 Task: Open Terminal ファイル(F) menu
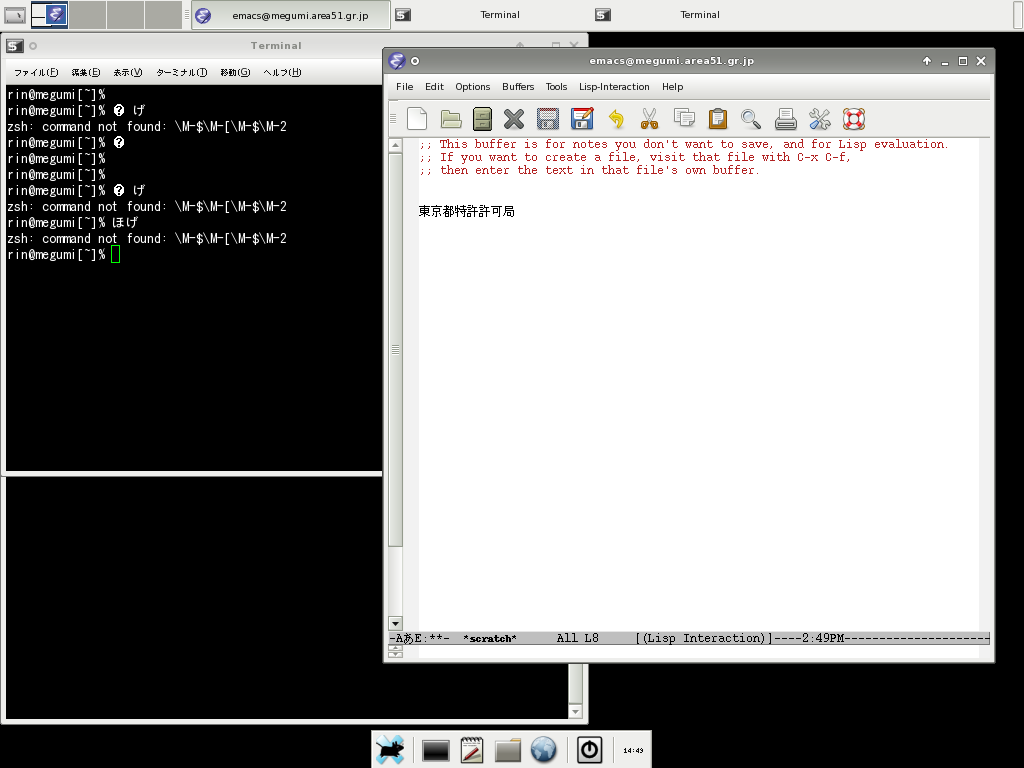[x=36, y=72]
